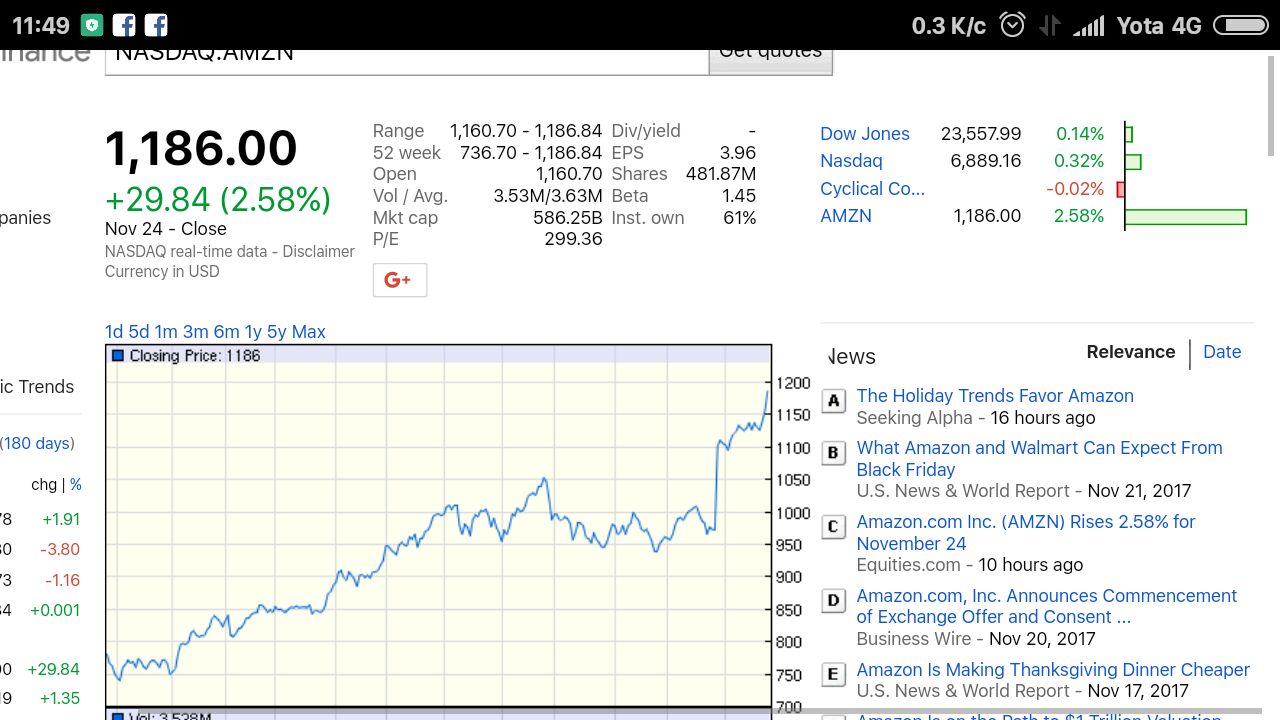Tap the signal strength bars icon
Image resolution: width=1280 pixels, height=720 pixels.
[1088, 25]
